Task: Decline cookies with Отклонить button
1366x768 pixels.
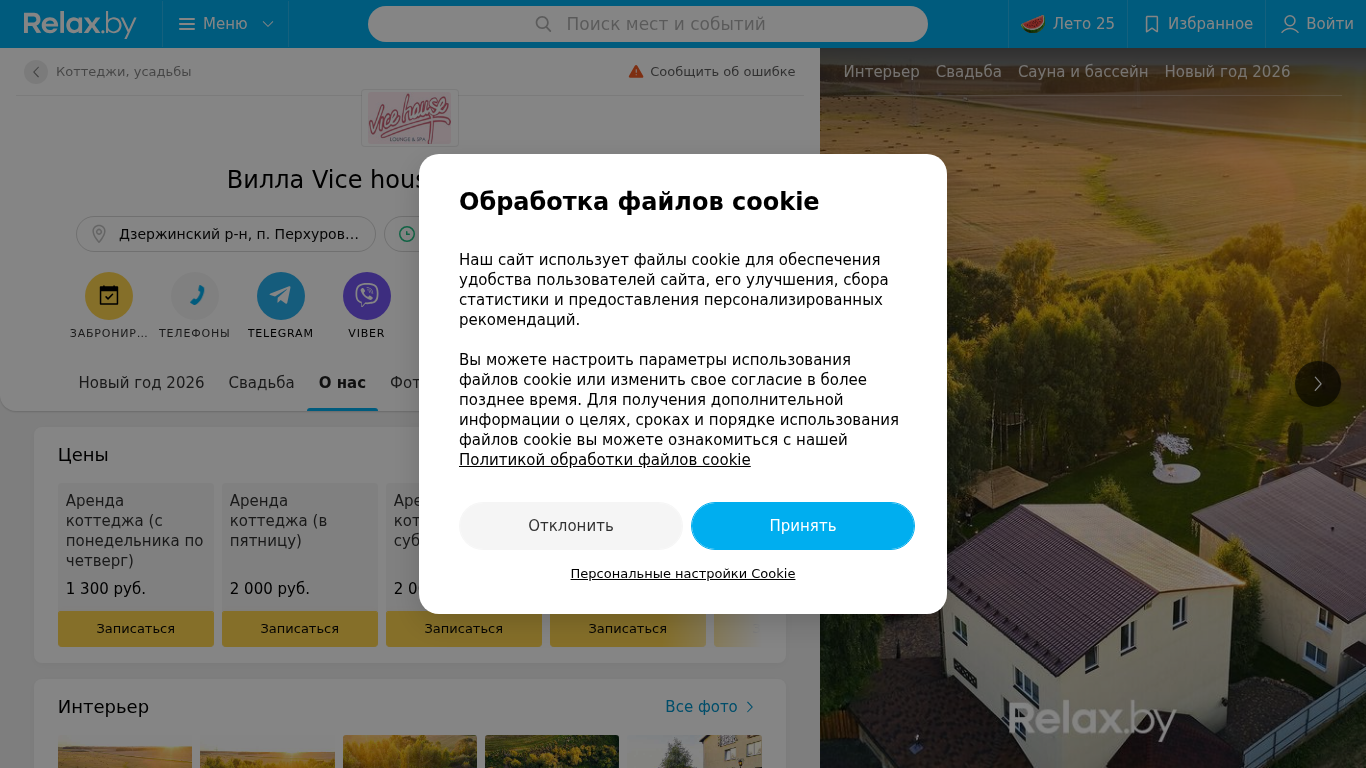Action: click(571, 526)
